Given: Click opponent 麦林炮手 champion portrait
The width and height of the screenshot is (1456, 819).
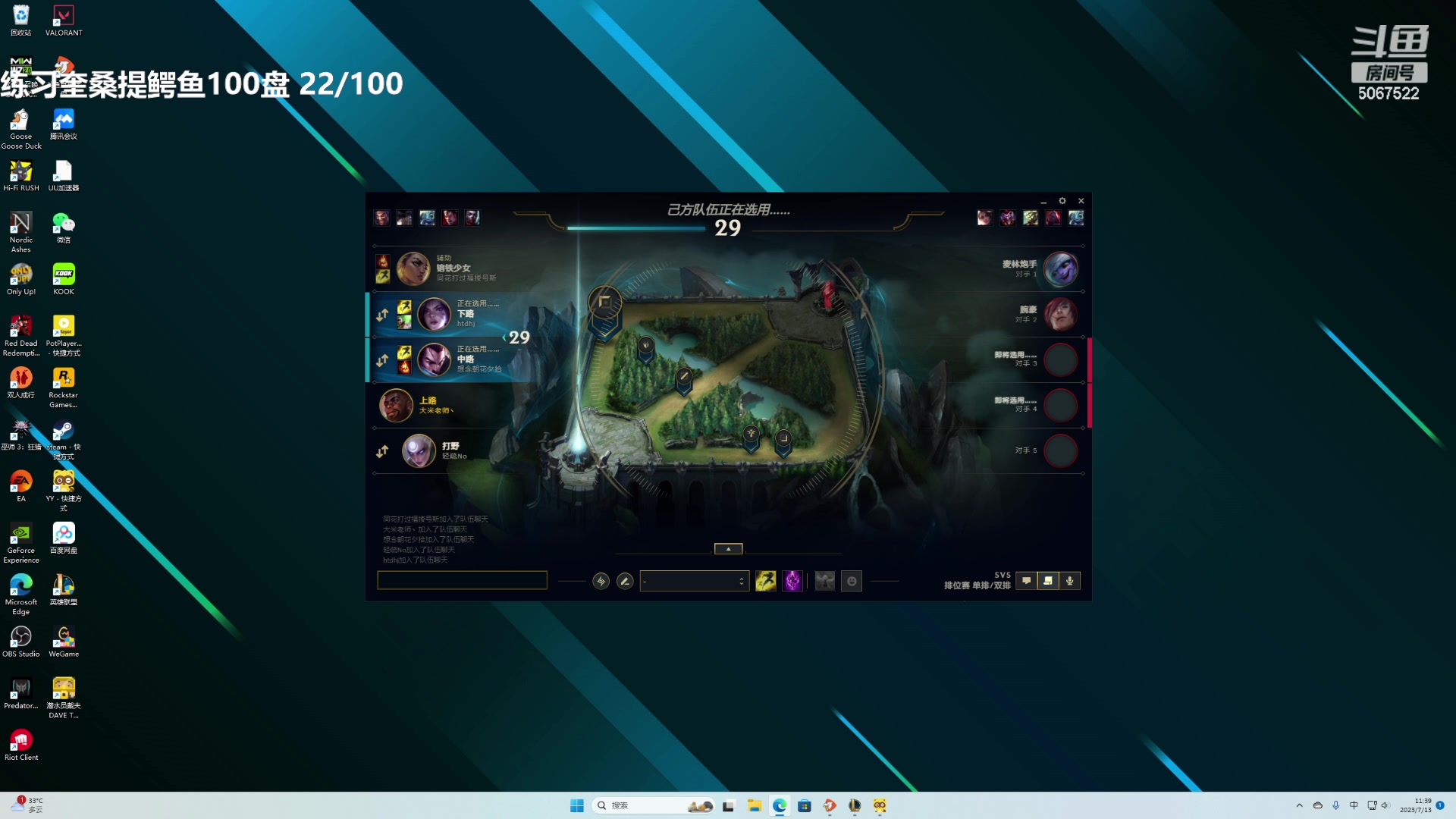Looking at the screenshot, I should click(x=1060, y=269).
